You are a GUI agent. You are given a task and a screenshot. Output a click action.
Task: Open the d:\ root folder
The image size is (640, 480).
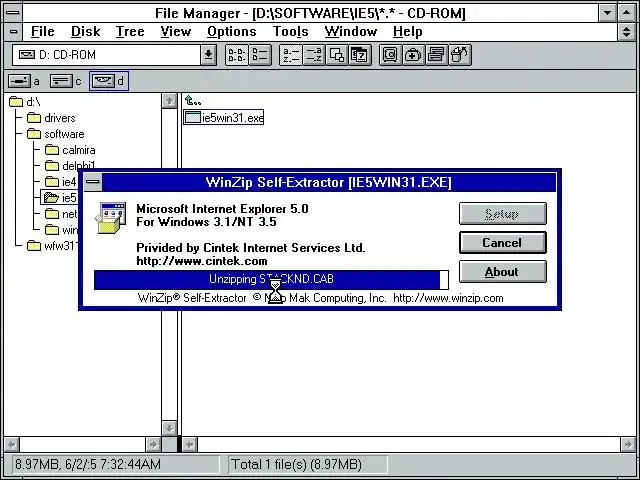[24, 102]
